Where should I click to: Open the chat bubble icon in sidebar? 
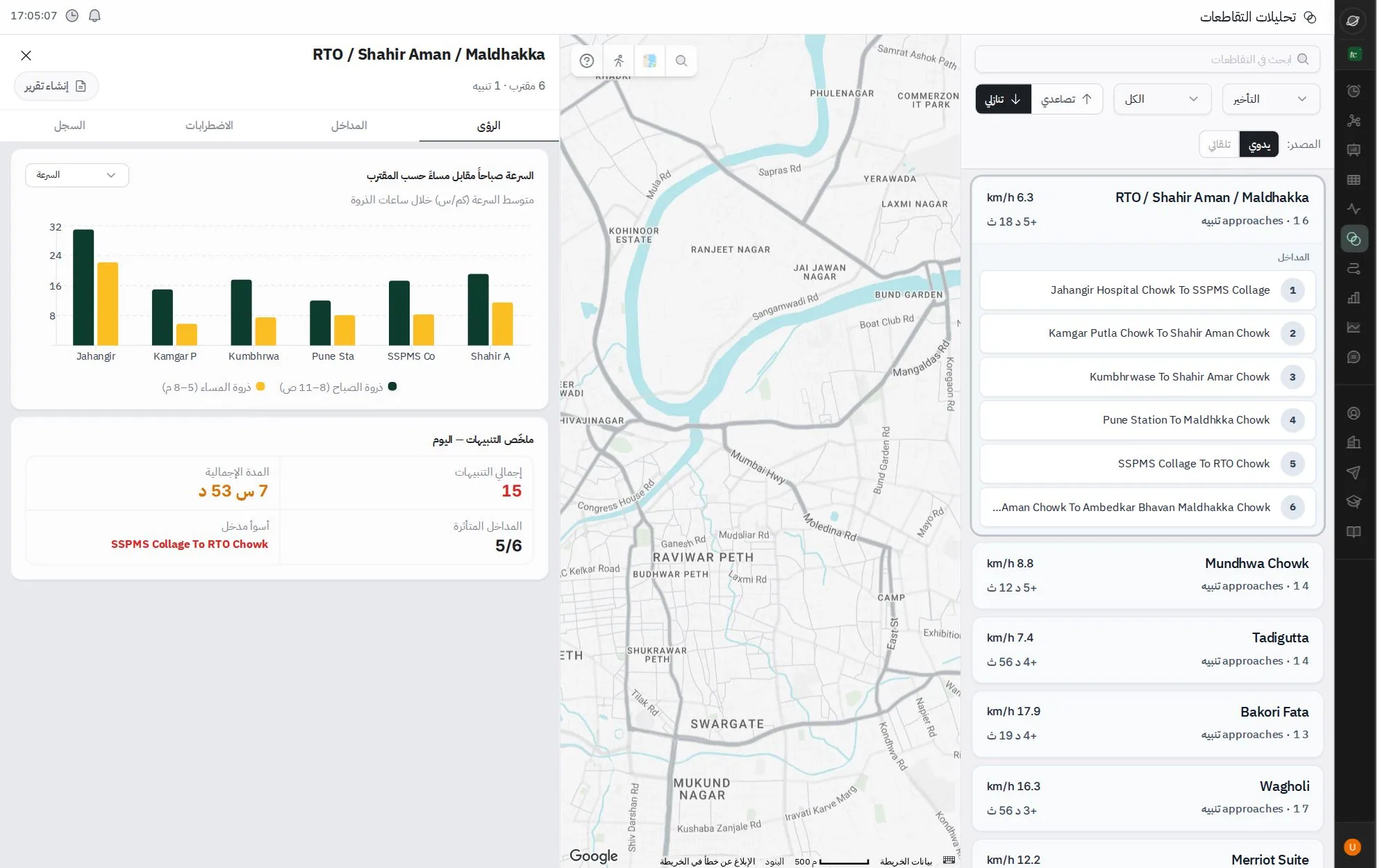coord(1353,357)
